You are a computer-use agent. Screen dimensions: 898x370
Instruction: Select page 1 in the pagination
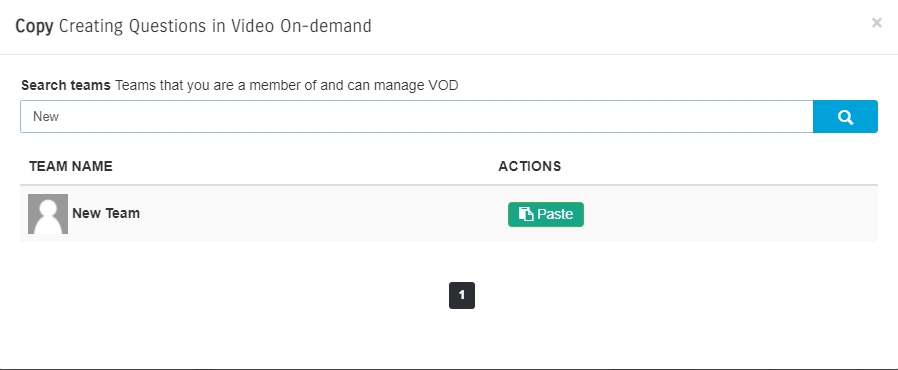click(x=462, y=296)
